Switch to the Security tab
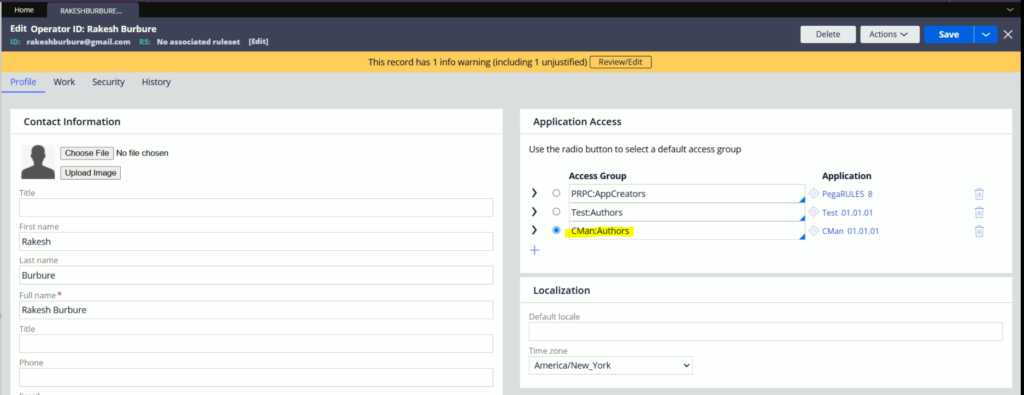 tap(108, 82)
